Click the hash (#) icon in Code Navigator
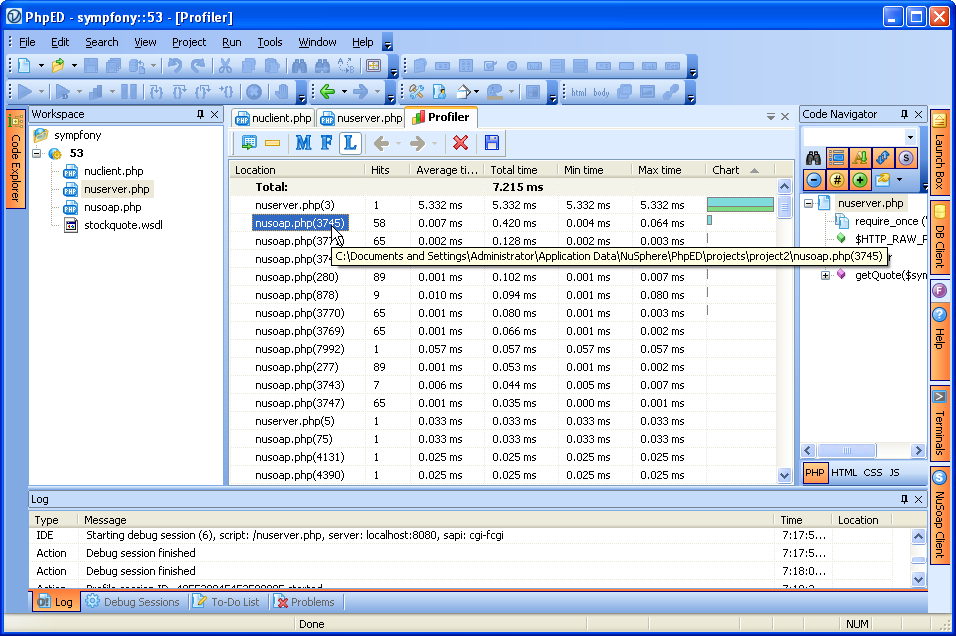 pyautogui.click(x=837, y=180)
